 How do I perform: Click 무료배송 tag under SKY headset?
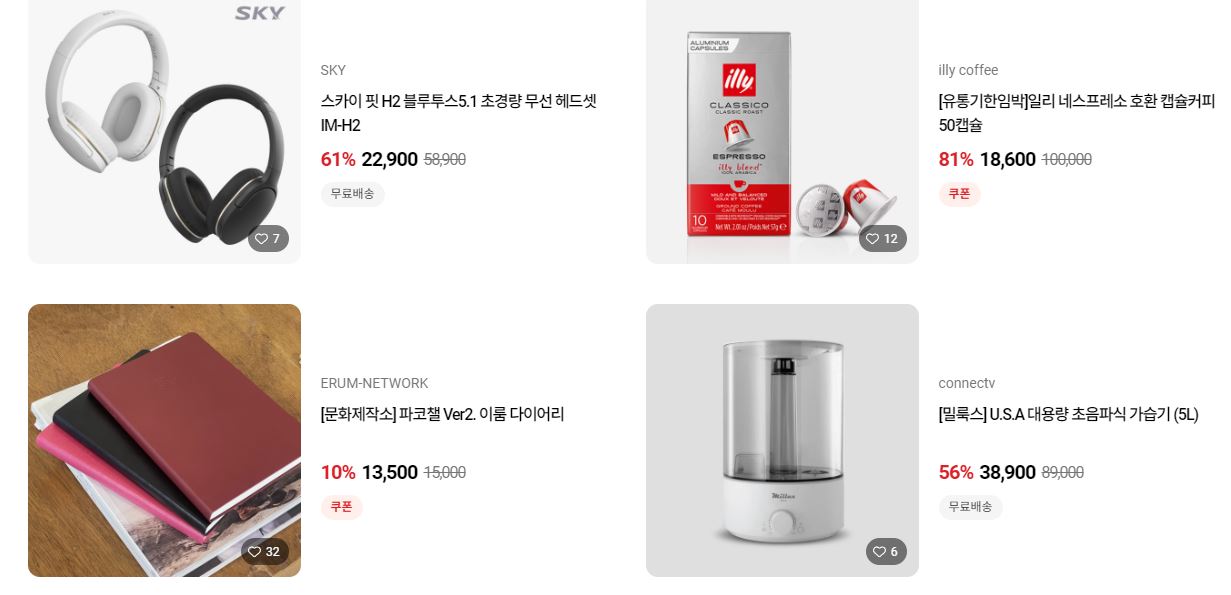click(352, 194)
